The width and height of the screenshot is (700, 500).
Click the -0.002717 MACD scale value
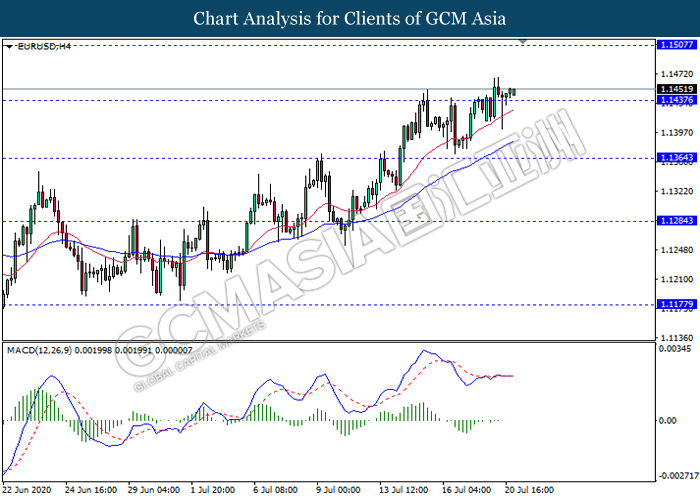(679, 475)
